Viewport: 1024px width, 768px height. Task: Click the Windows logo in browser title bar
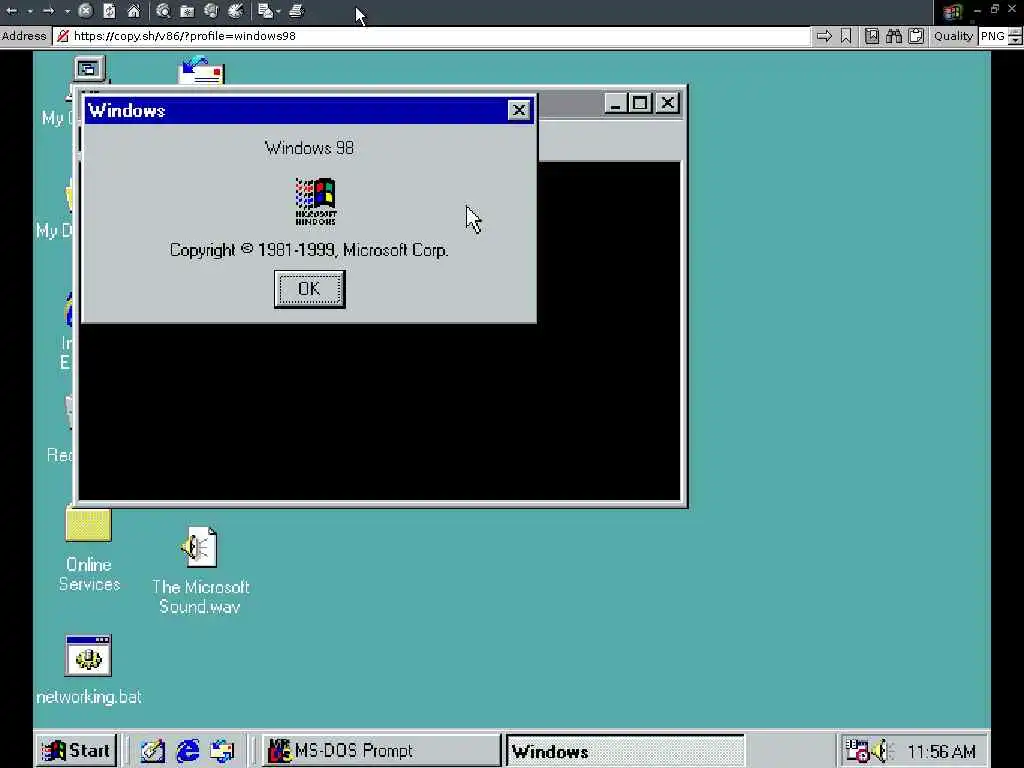click(953, 11)
